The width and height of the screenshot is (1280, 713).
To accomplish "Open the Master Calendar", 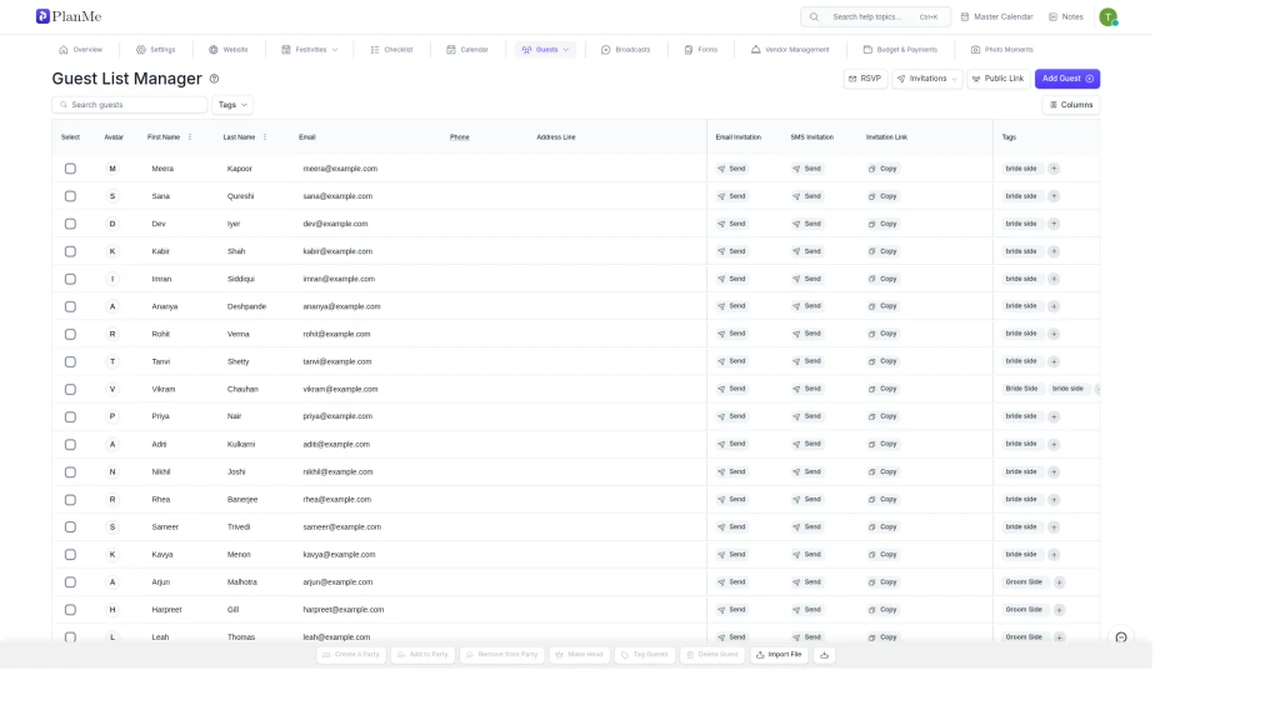I will pyautogui.click(x=997, y=17).
